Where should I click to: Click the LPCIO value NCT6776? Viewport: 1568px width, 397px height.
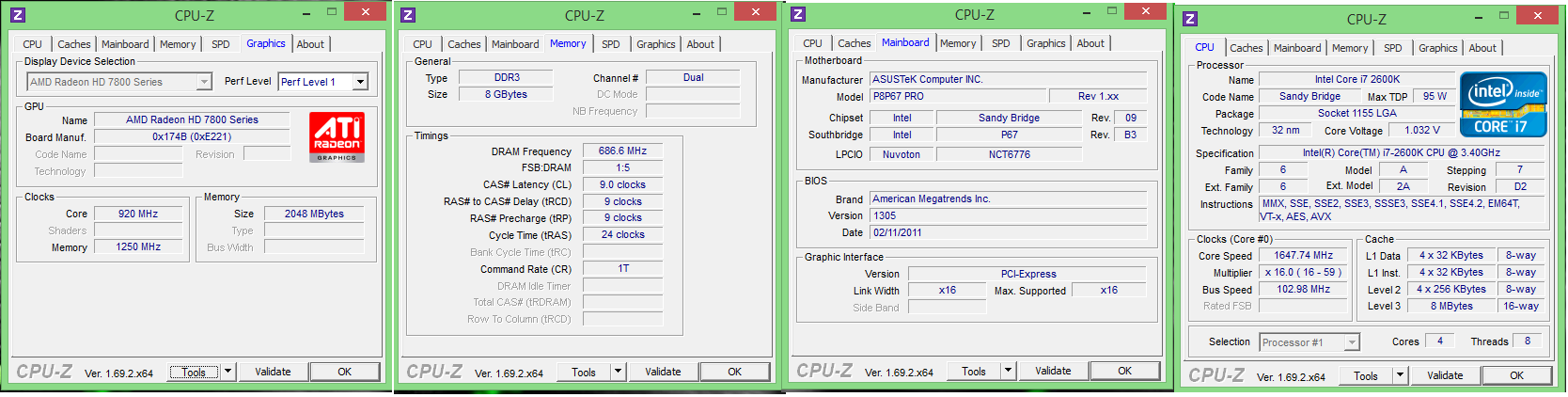click(1009, 154)
